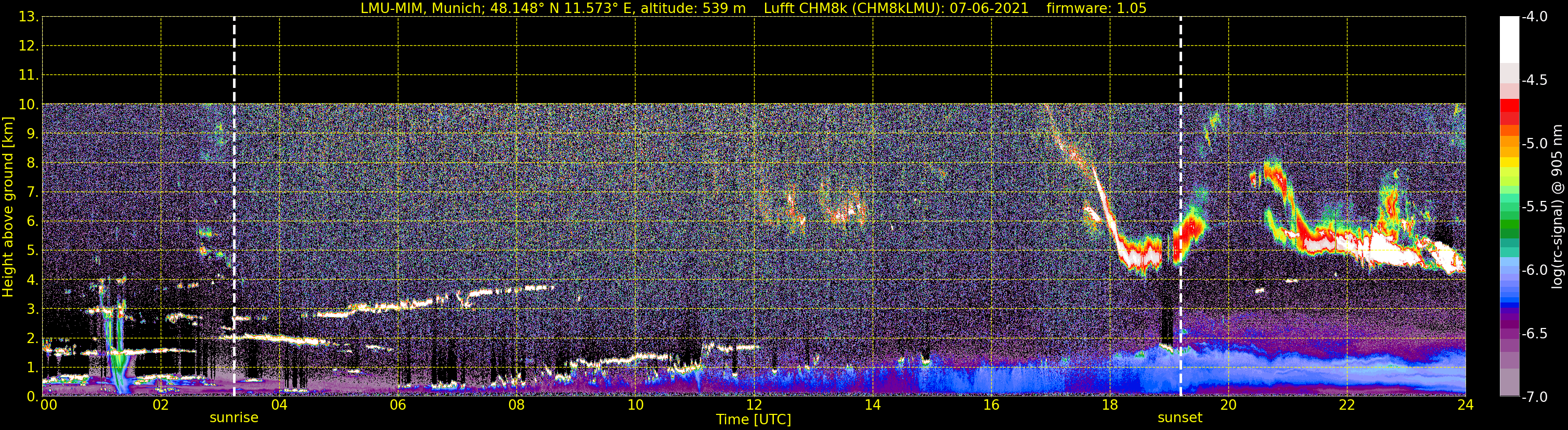1568x430 pixels.
Task: Click the "1." height axis tick label
Action: click(33, 368)
